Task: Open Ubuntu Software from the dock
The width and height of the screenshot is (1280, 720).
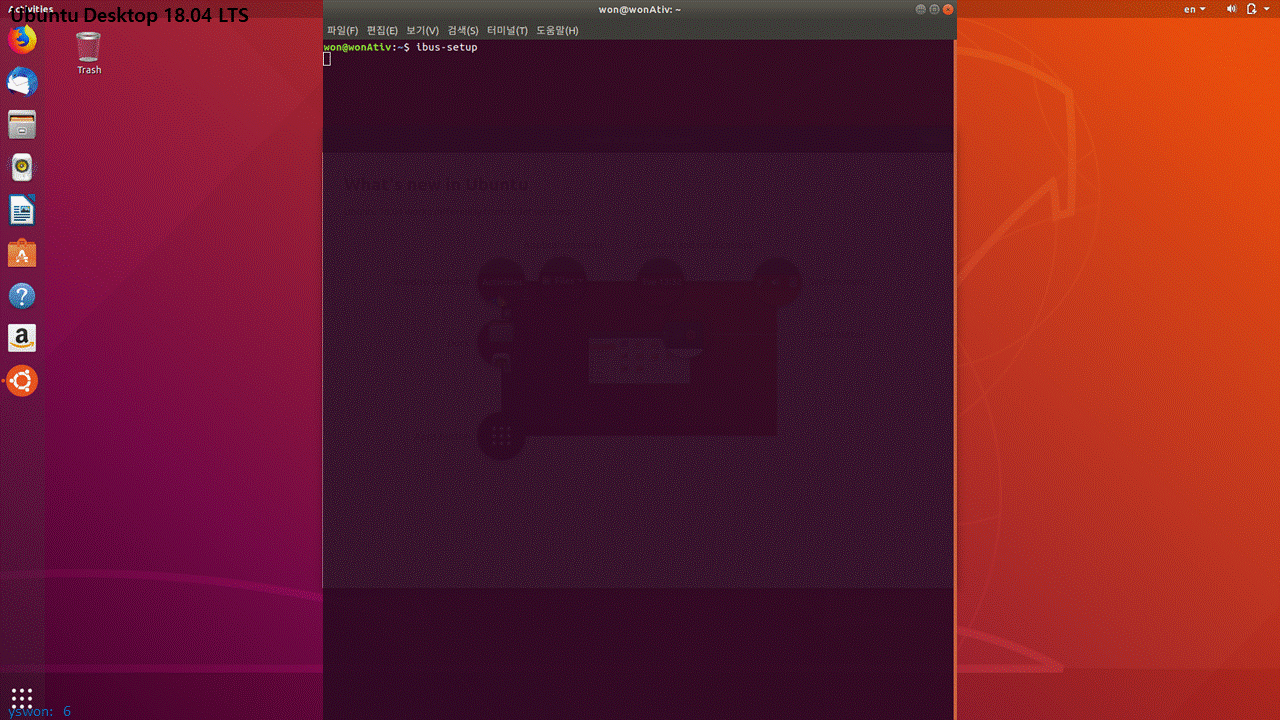Action: 22,253
